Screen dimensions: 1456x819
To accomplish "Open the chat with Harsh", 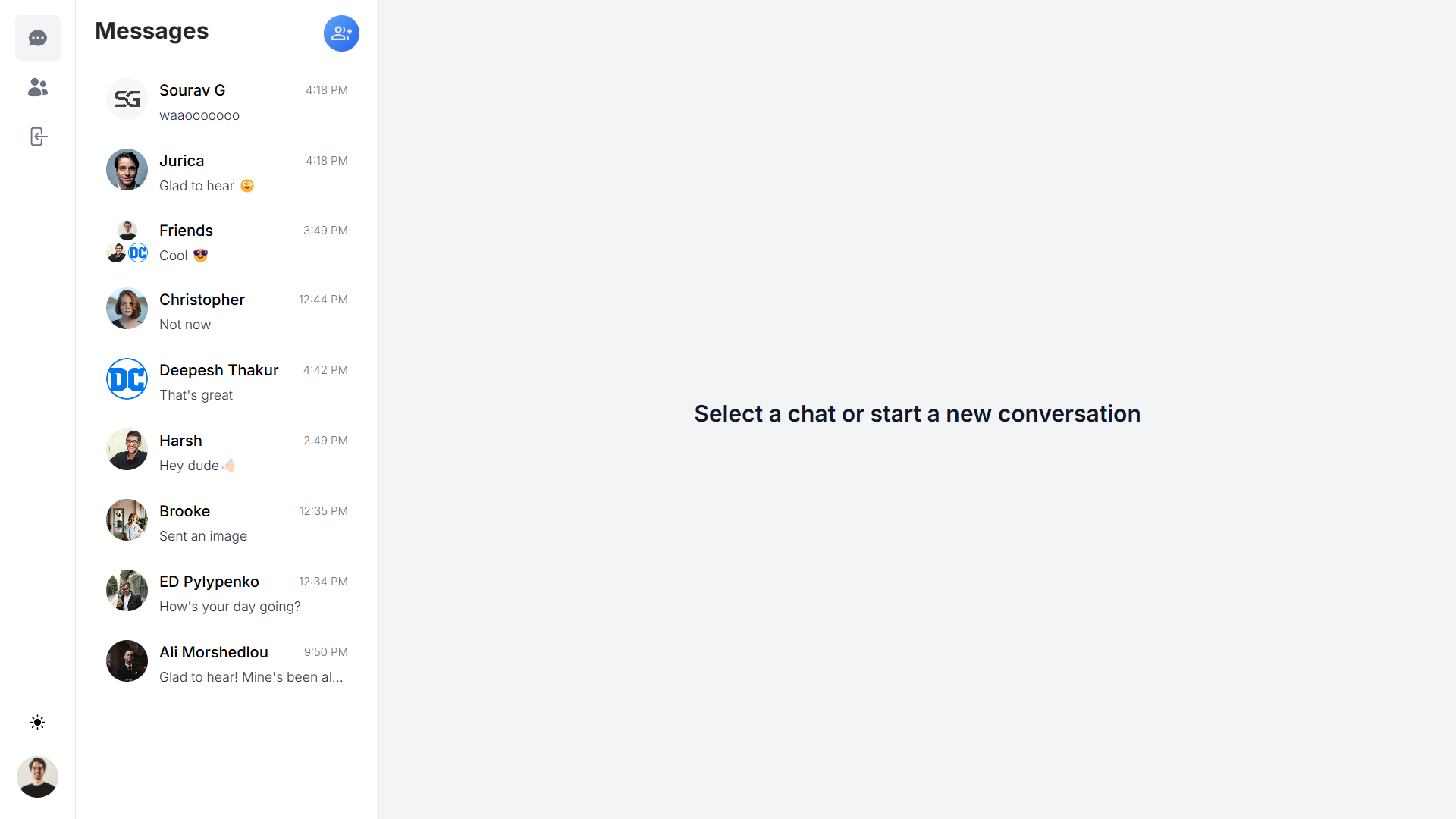I will tap(227, 450).
